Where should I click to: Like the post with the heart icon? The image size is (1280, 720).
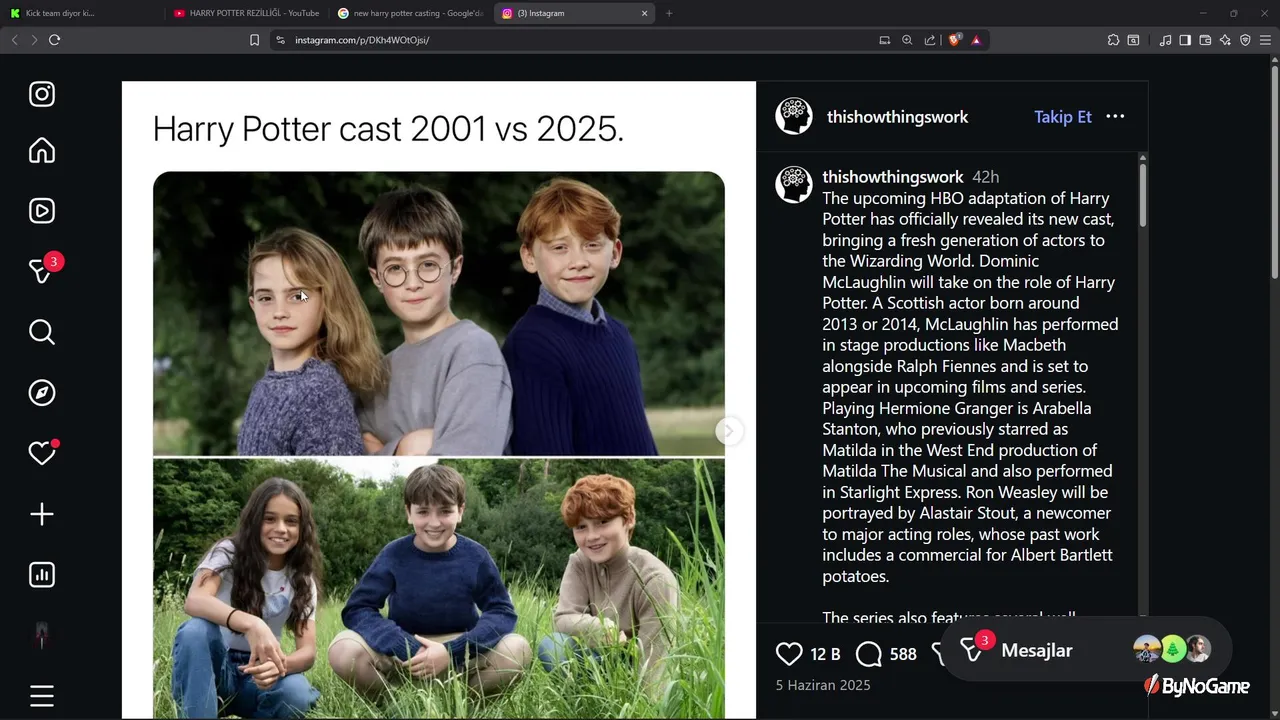789,654
